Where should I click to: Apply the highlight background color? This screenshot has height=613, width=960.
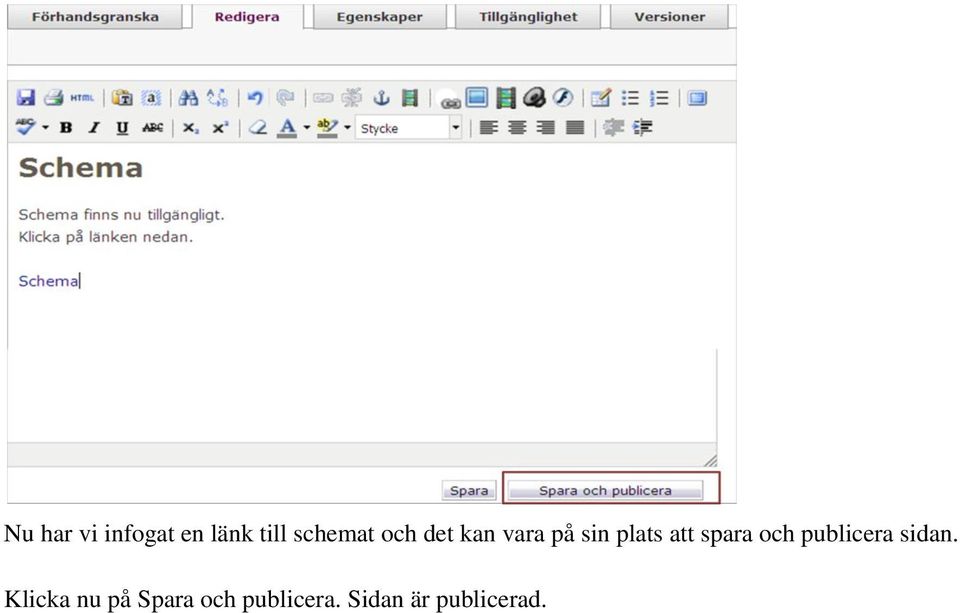coord(328,128)
